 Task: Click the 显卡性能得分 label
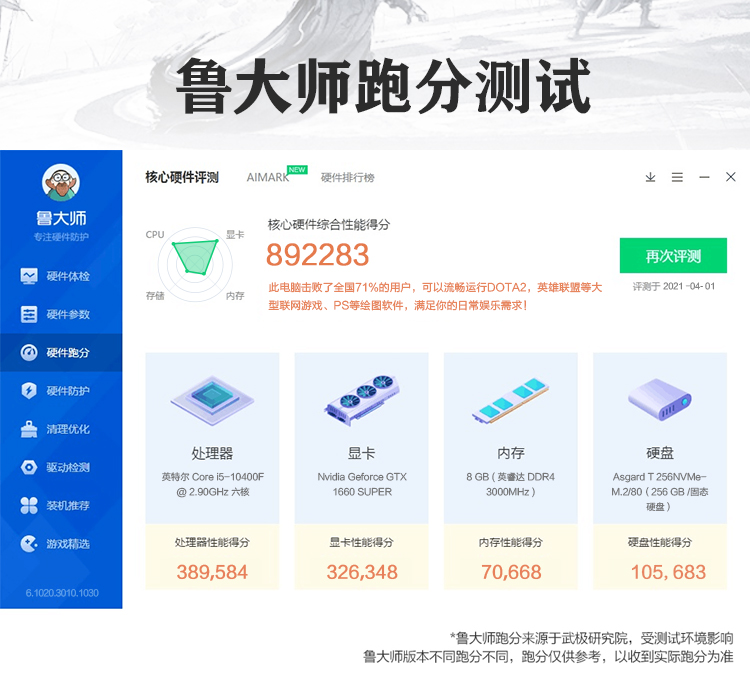coord(362,542)
